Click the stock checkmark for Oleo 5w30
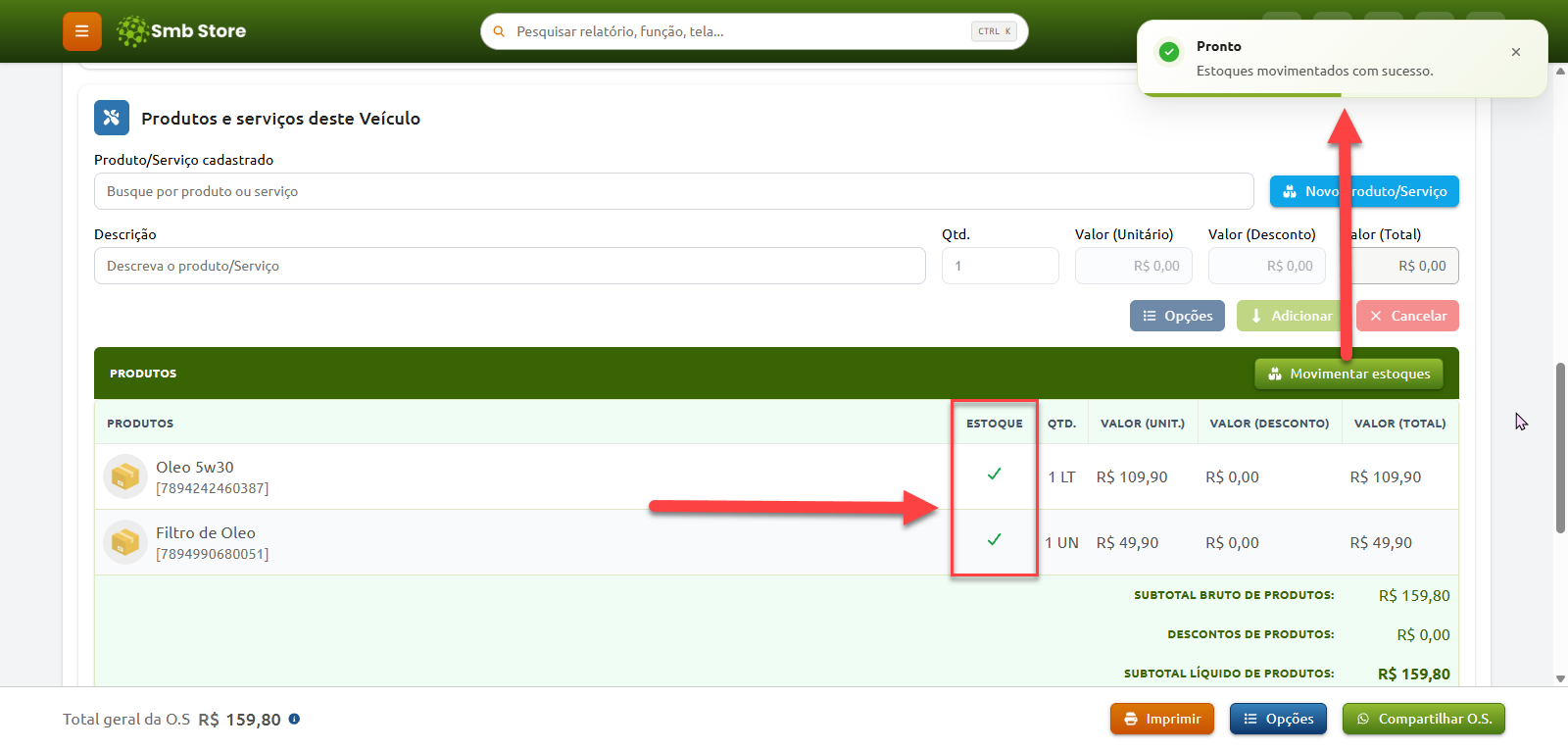The width and height of the screenshot is (1568, 750). pos(994,475)
